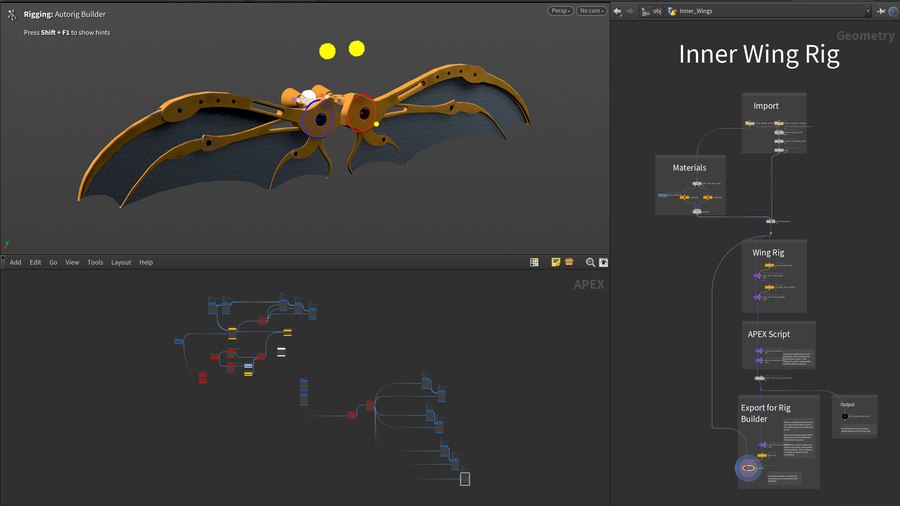Expand the network path history dropdown arrow
The height and width of the screenshot is (506, 900).
(x=870, y=12)
